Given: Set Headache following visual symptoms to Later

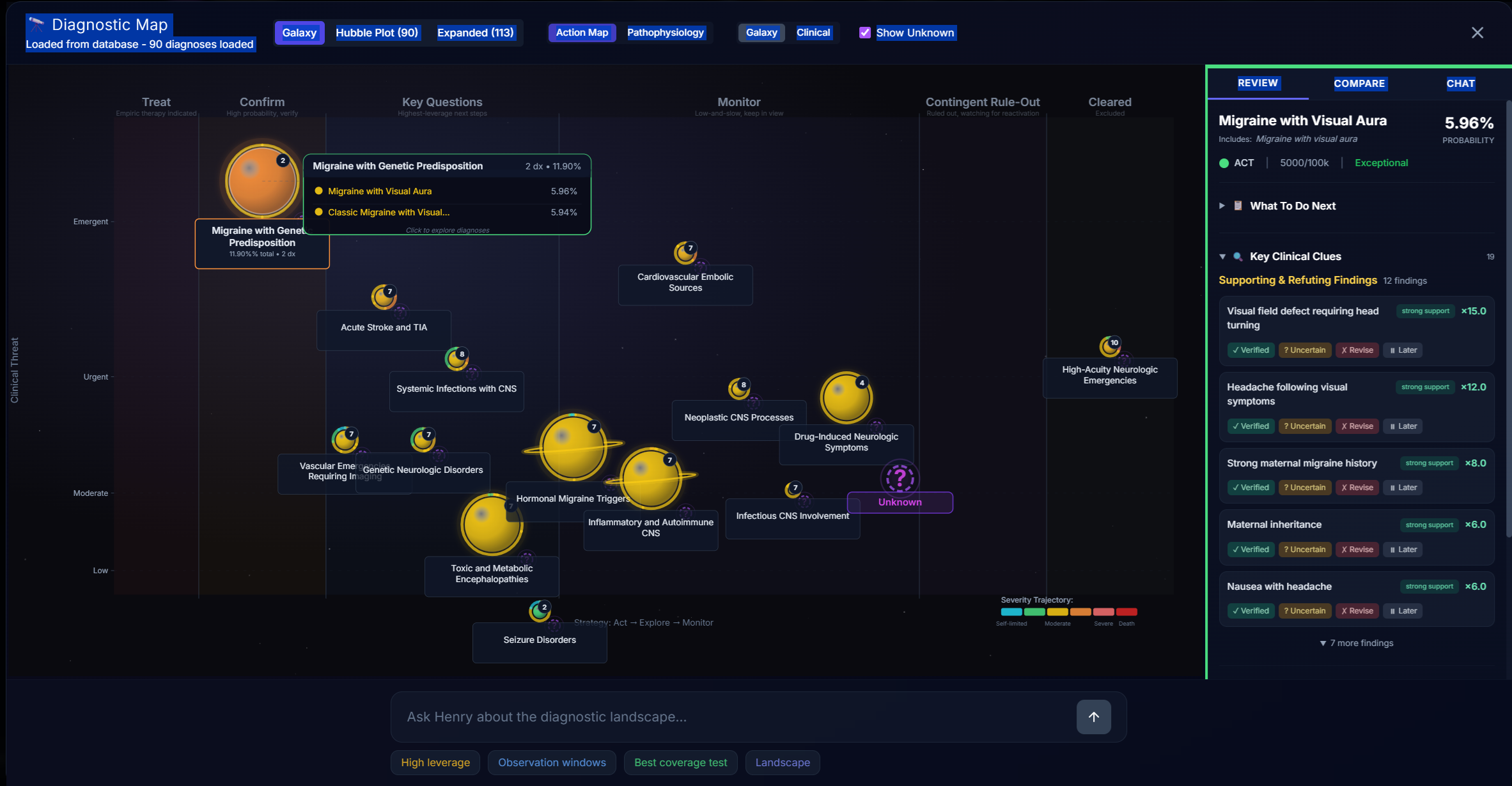Looking at the screenshot, I should tap(1403, 426).
